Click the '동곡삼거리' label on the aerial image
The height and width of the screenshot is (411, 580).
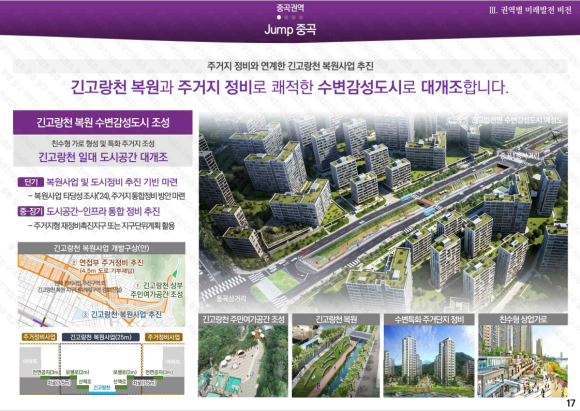(232, 299)
